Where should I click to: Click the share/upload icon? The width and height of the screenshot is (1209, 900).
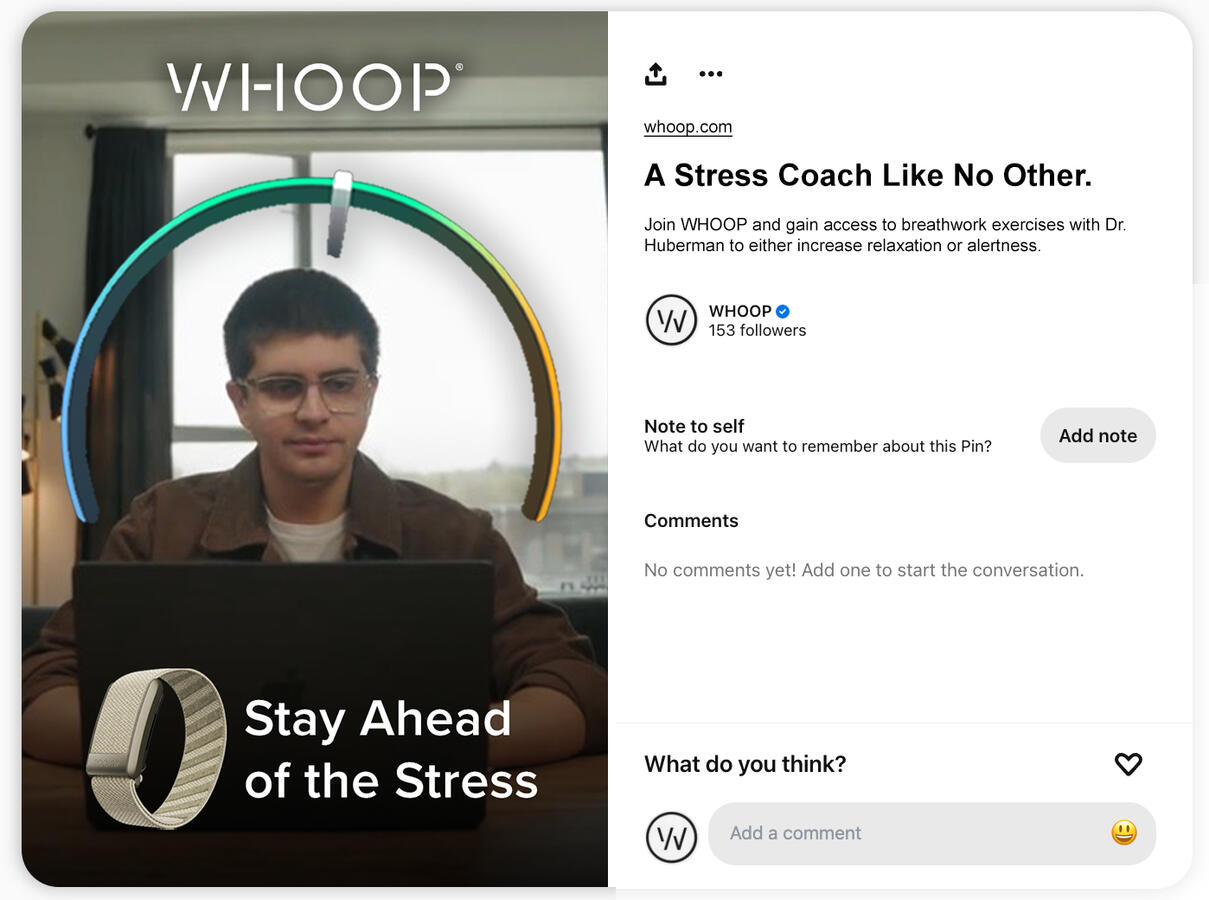pyautogui.click(x=655, y=73)
